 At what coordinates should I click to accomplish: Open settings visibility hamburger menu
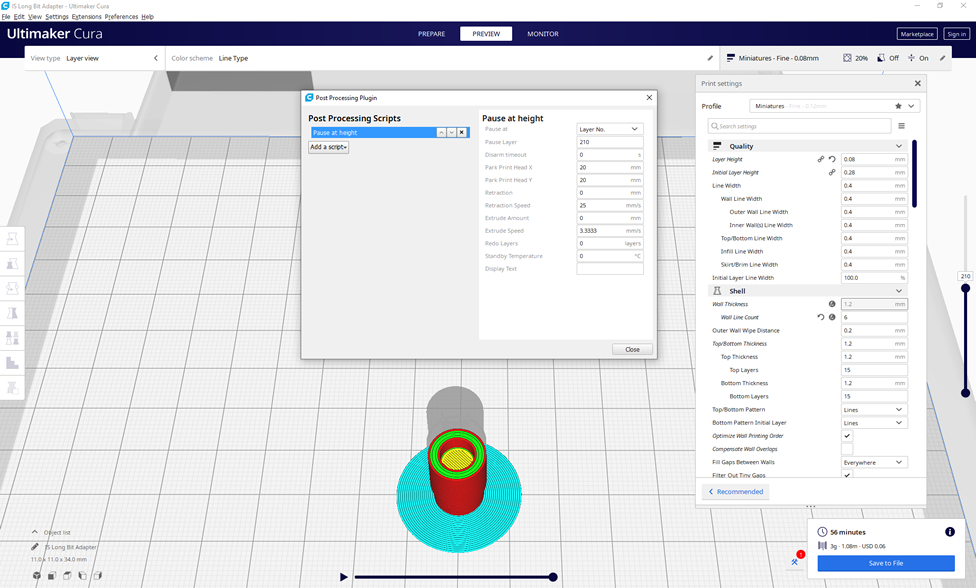click(901, 126)
